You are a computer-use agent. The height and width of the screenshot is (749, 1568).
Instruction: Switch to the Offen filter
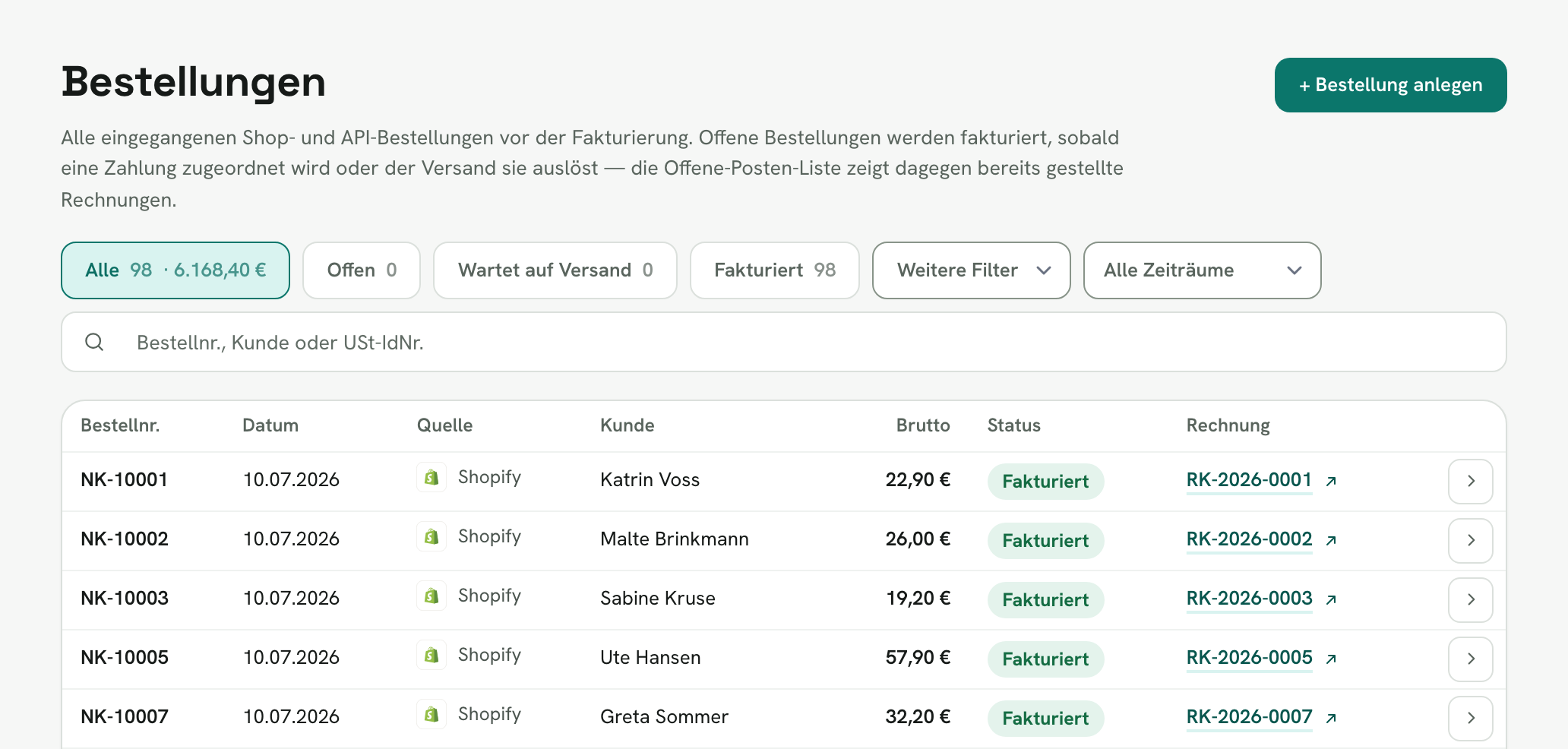(x=362, y=270)
